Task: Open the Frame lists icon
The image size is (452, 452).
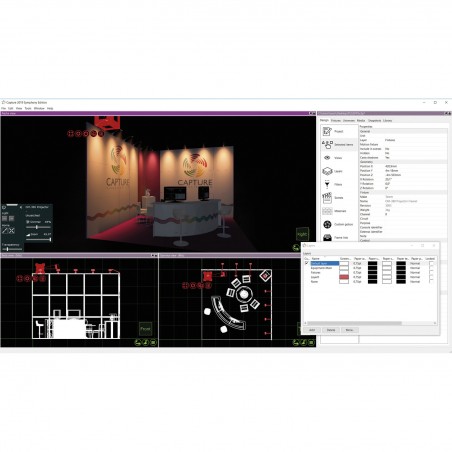Action: click(x=327, y=237)
